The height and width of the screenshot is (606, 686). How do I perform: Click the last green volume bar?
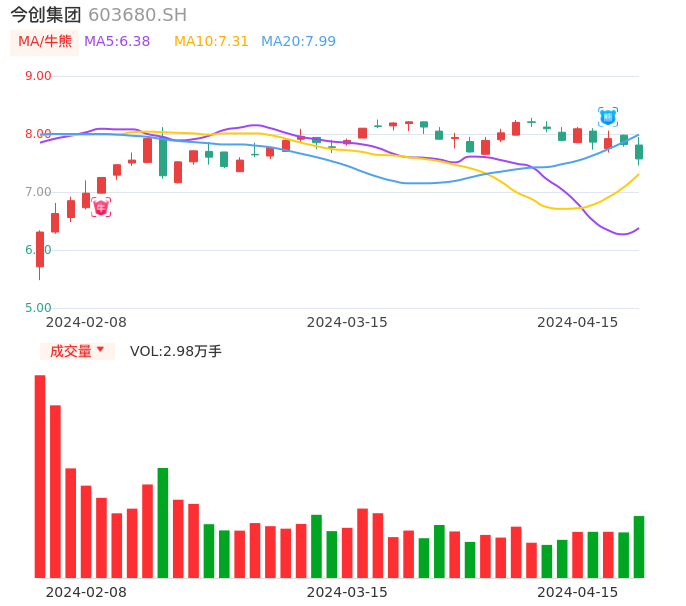639,547
